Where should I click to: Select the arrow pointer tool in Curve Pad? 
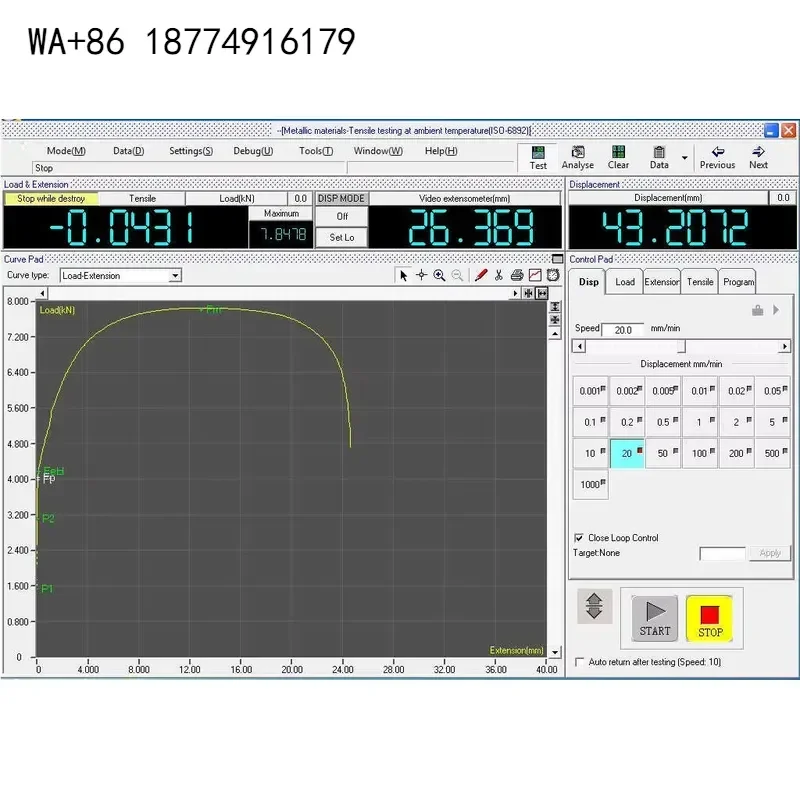click(403, 276)
